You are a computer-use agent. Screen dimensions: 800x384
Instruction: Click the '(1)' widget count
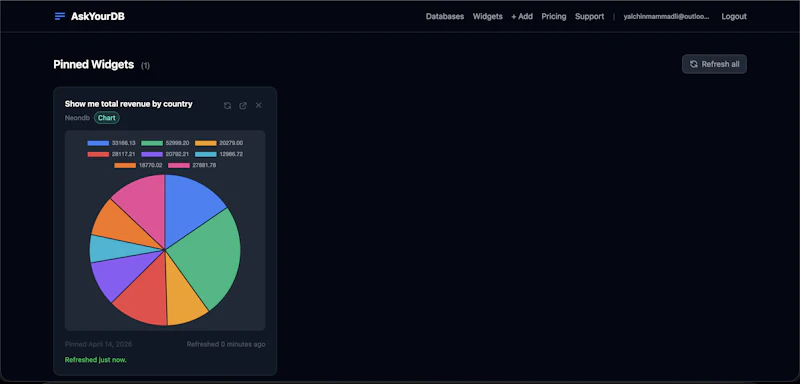tap(145, 66)
